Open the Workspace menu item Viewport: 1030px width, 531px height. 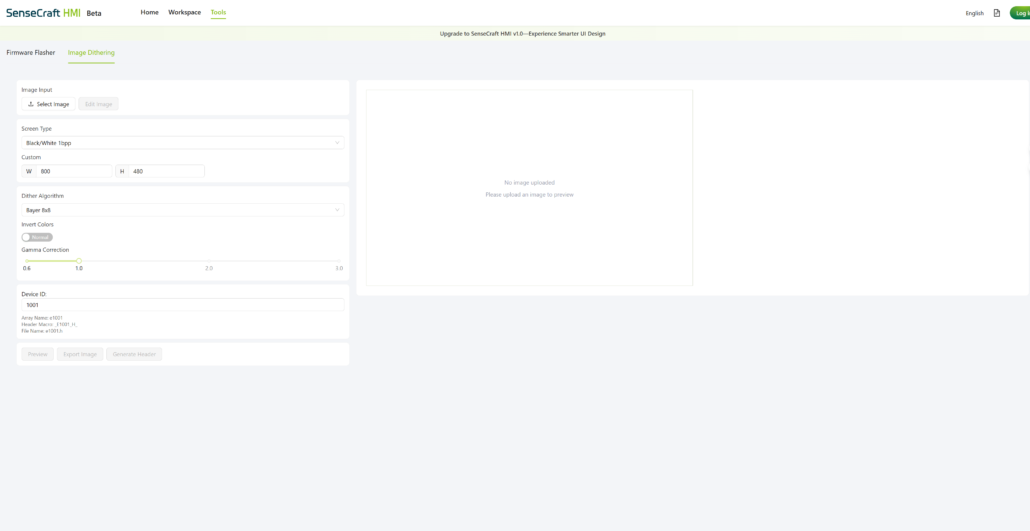click(x=184, y=12)
